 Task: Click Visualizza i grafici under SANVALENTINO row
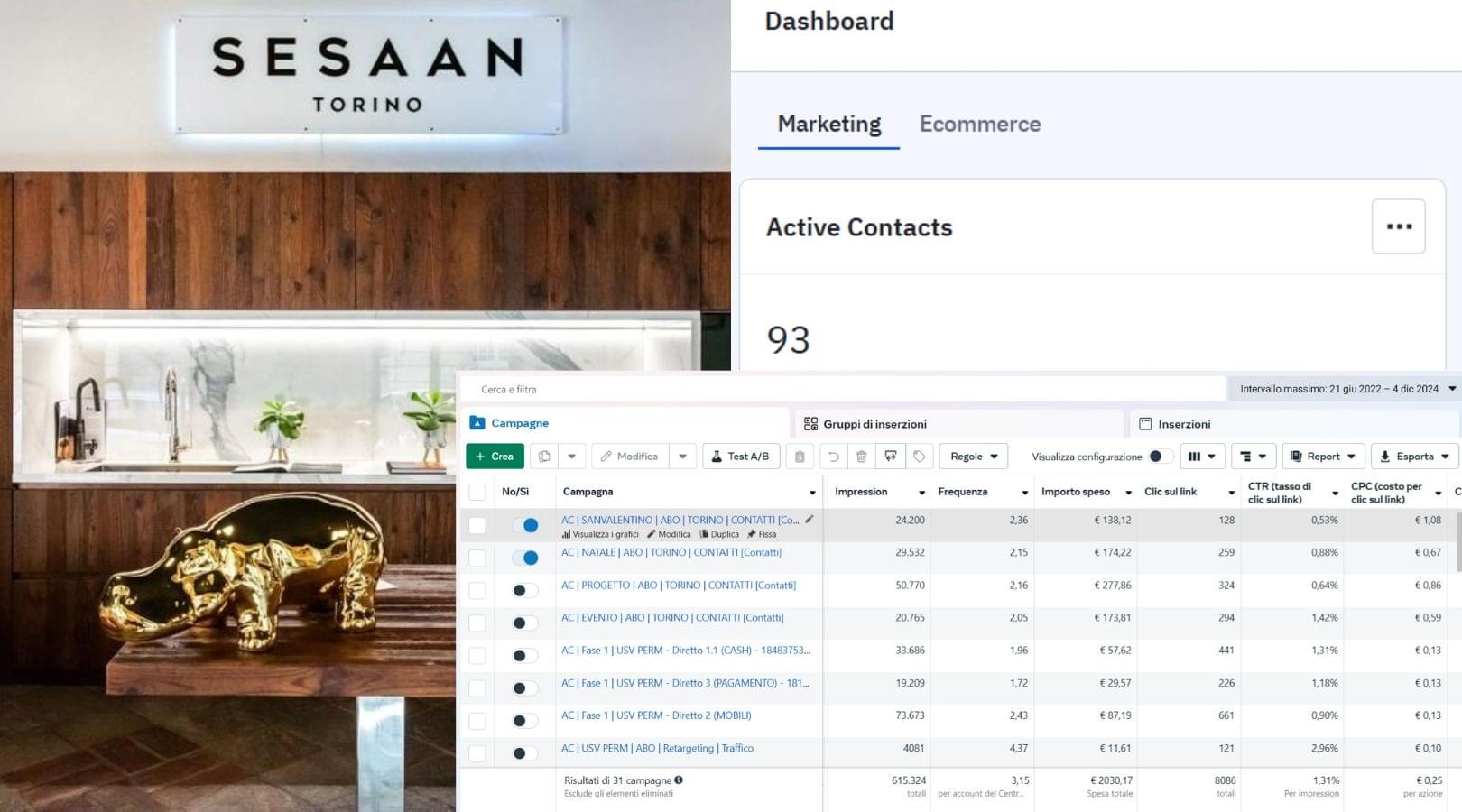coord(600,534)
